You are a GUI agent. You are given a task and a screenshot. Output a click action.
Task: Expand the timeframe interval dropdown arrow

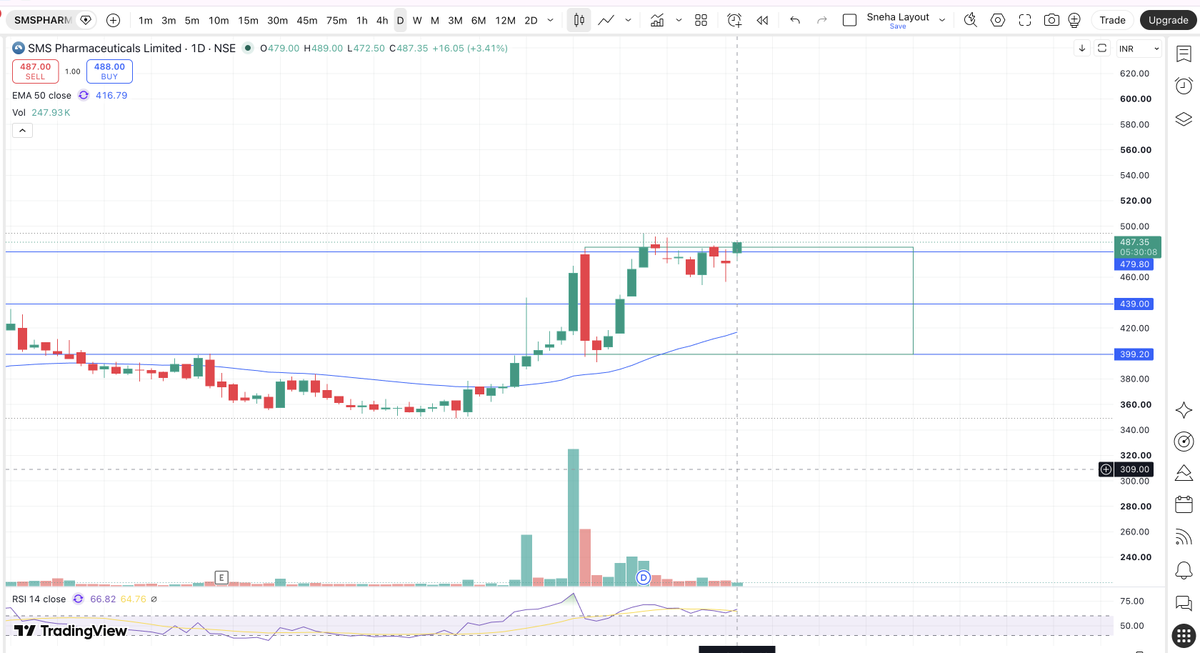coord(552,20)
